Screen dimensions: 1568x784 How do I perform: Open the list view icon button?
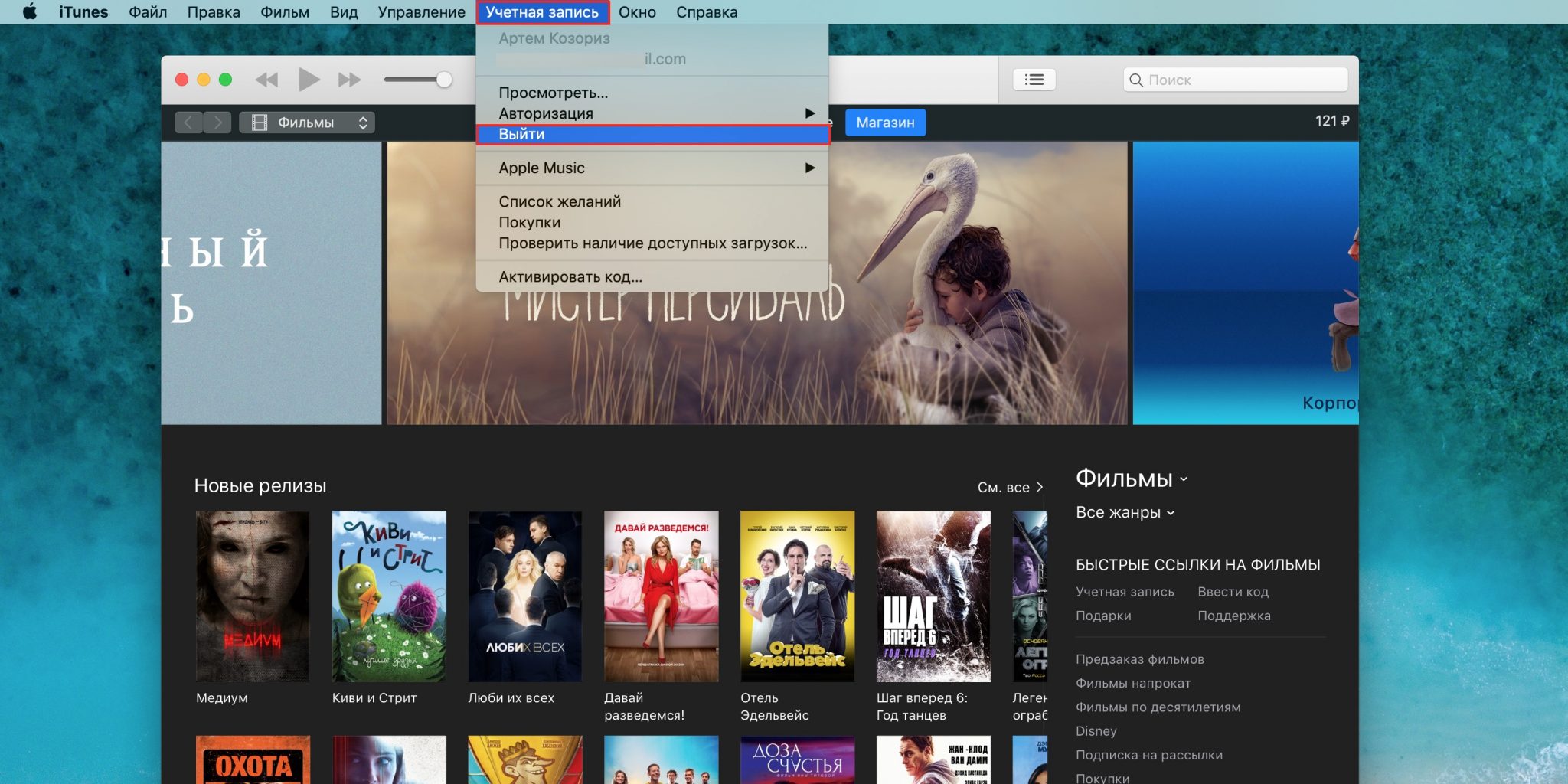pyautogui.click(x=1034, y=80)
